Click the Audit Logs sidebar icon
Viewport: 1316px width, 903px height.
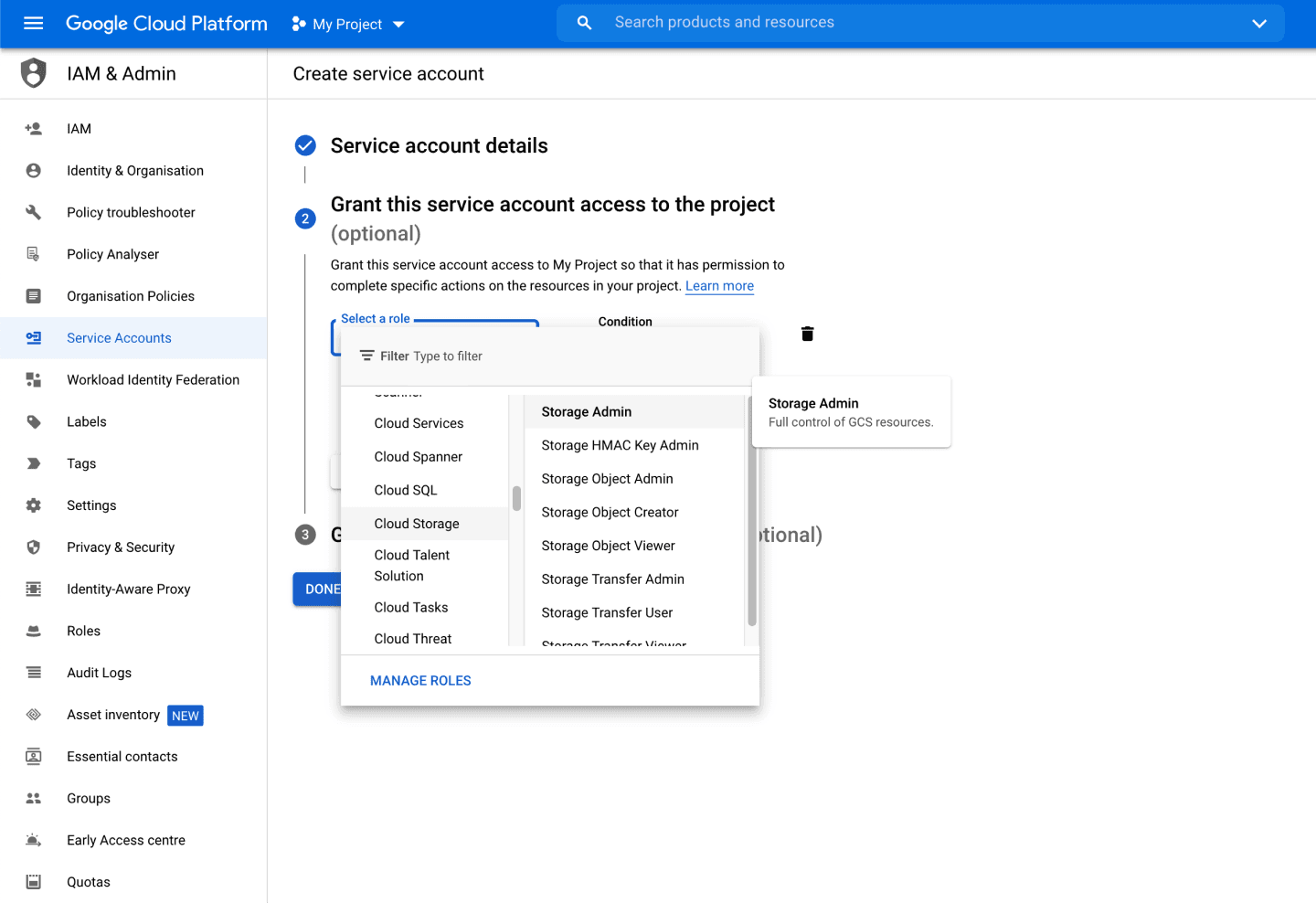33,673
